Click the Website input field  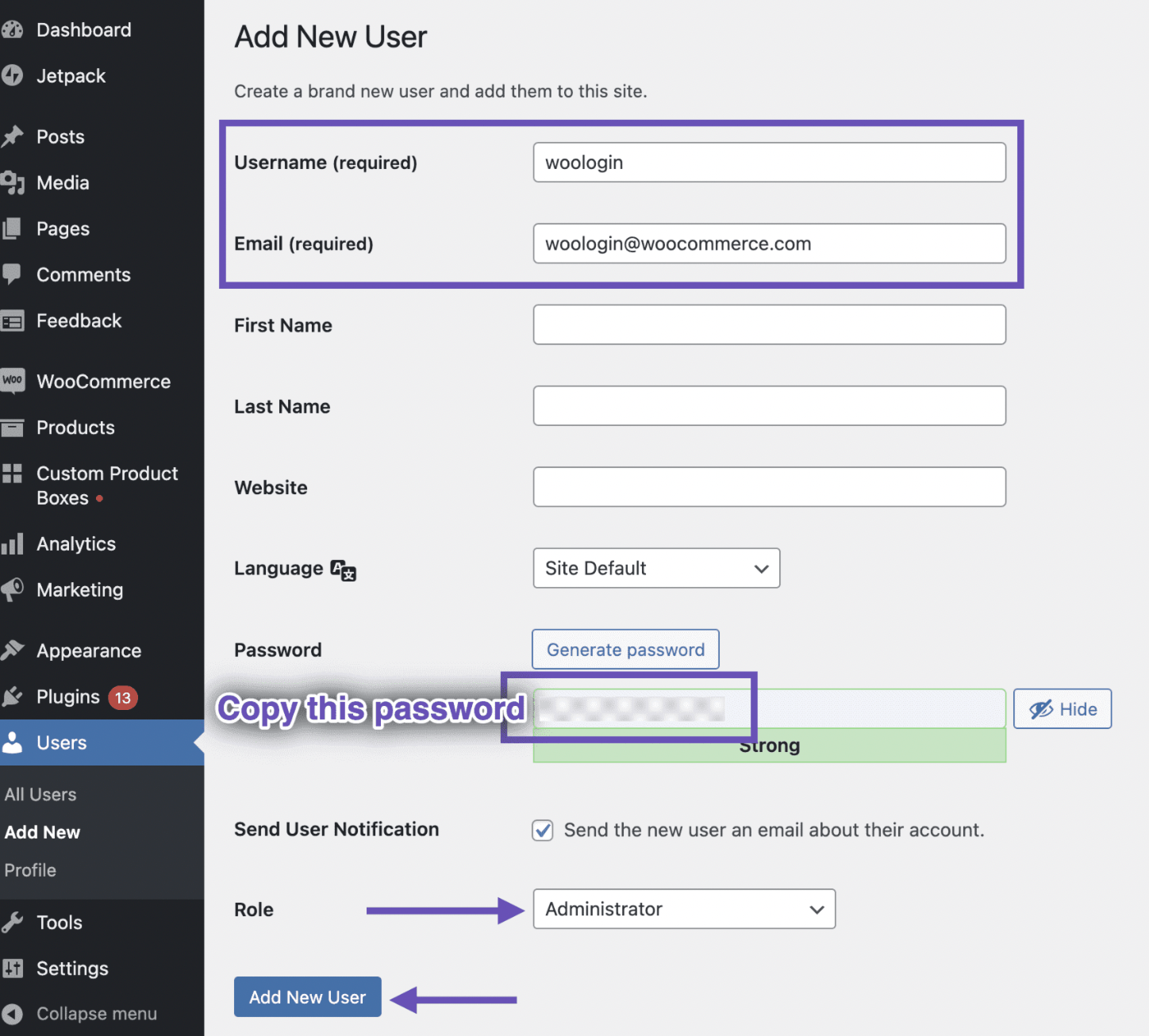click(x=768, y=486)
